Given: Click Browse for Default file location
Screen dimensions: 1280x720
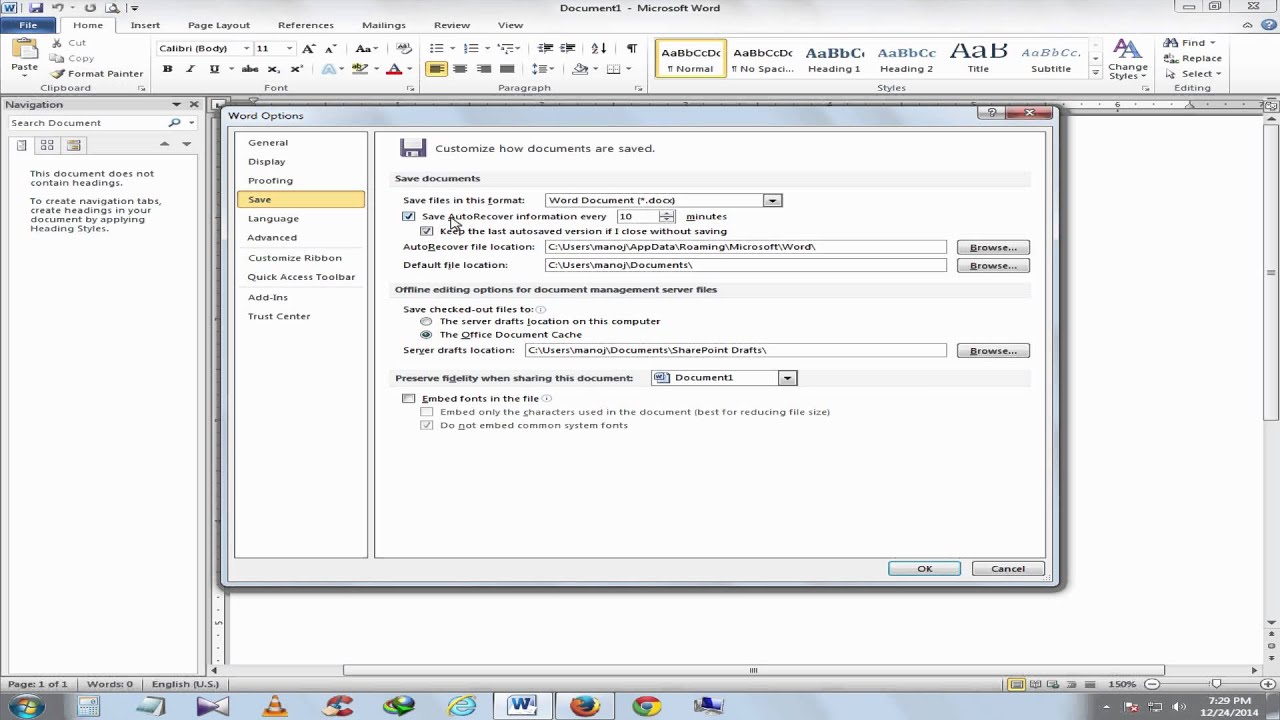Looking at the screenshot, I should pyautogui.click(x=993, y=266).
